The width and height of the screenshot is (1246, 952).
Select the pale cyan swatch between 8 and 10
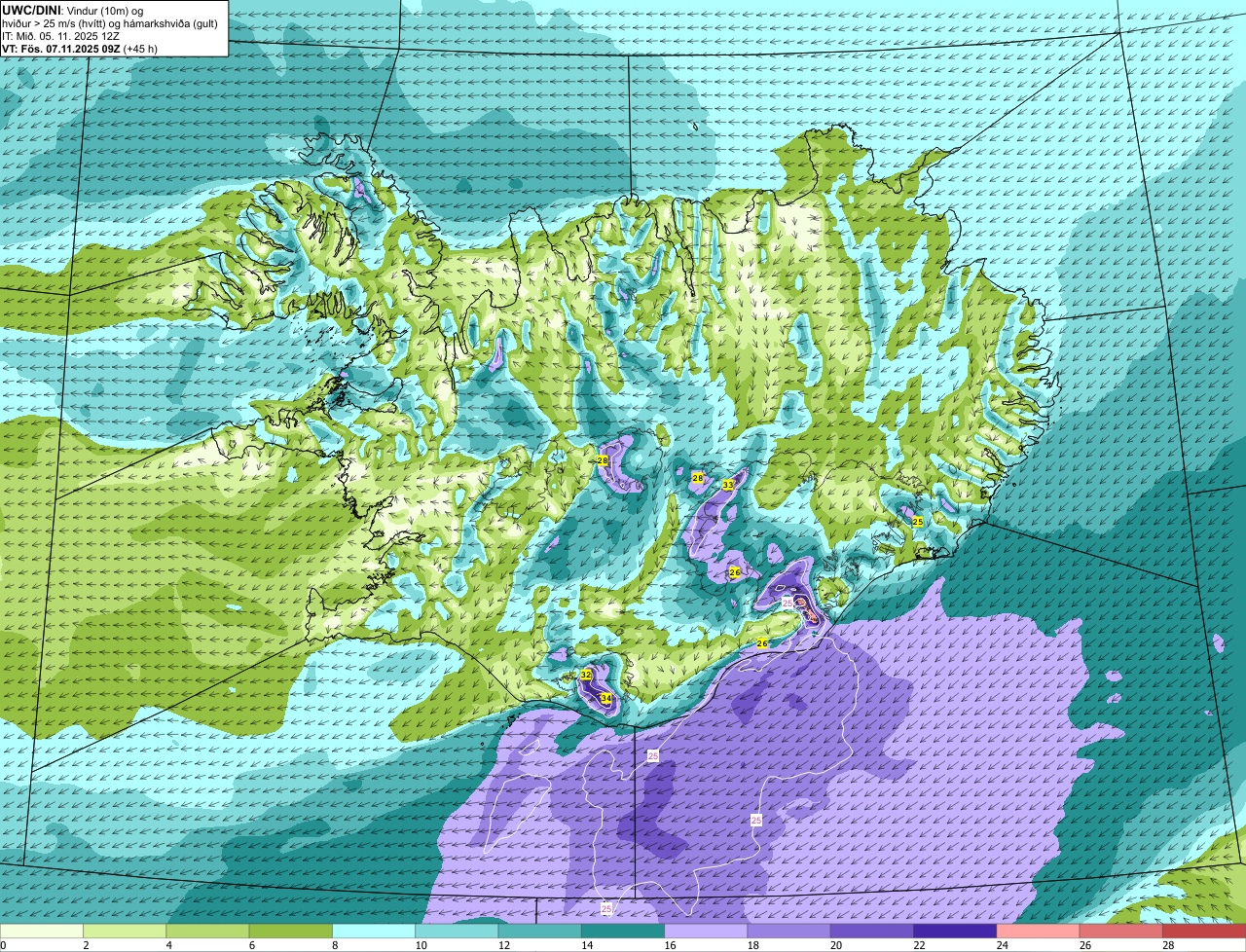(x=374, y=932)
